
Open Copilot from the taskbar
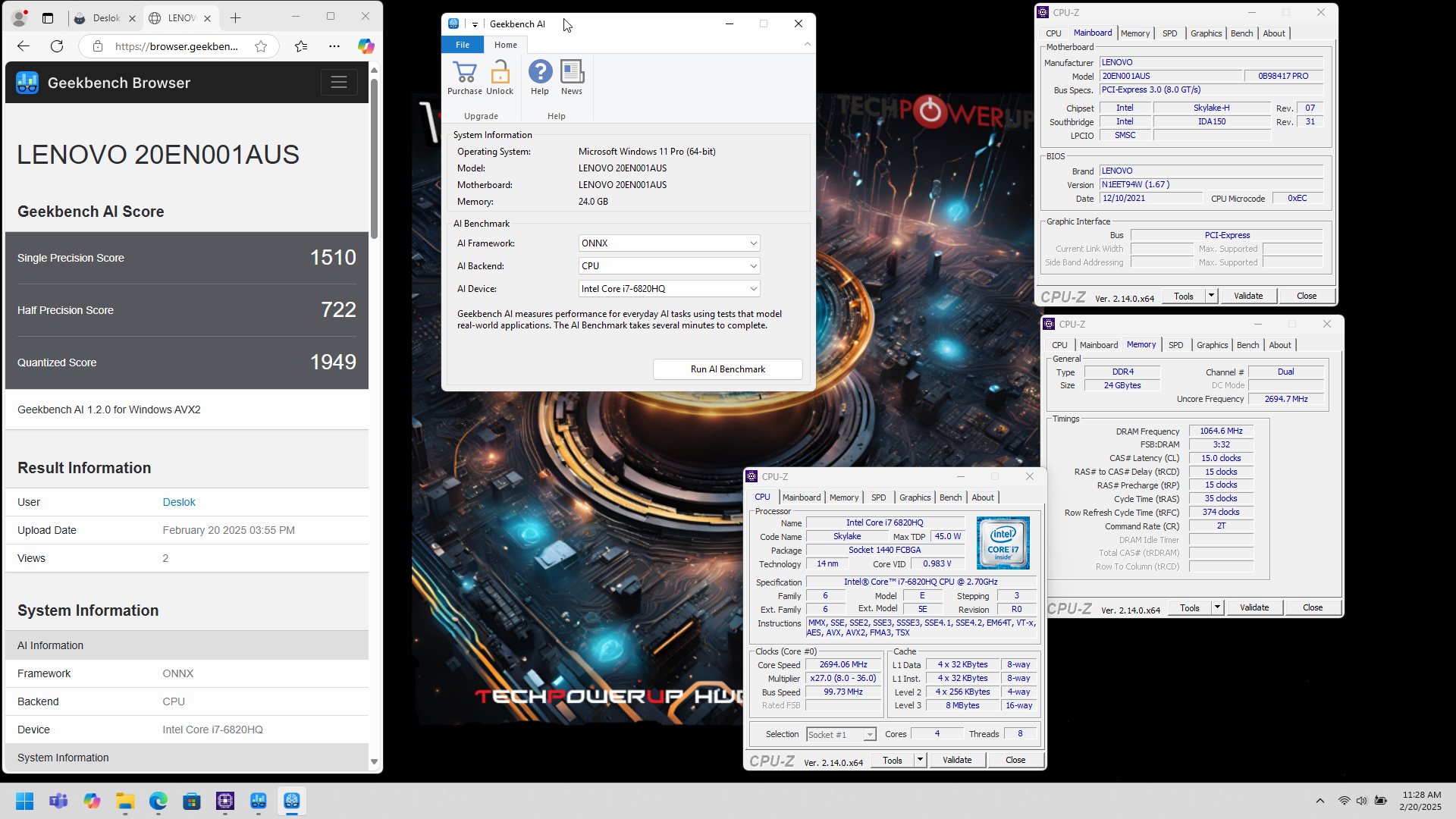pyautogui.click(x=92, y=801)
